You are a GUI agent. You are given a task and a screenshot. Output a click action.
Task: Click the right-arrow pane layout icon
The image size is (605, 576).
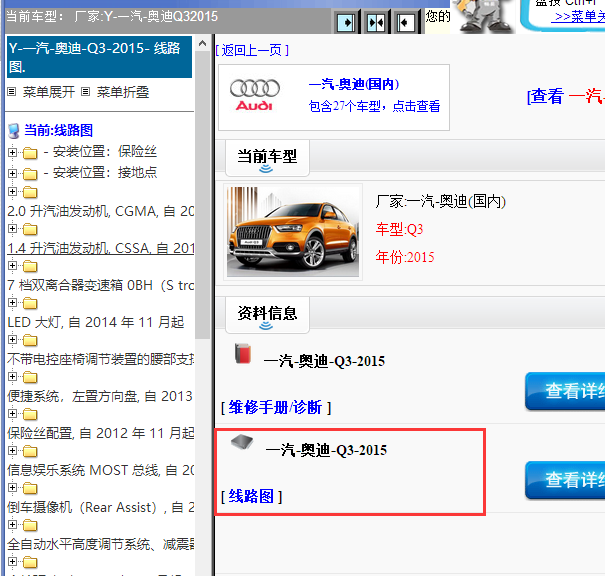(346, 22)
